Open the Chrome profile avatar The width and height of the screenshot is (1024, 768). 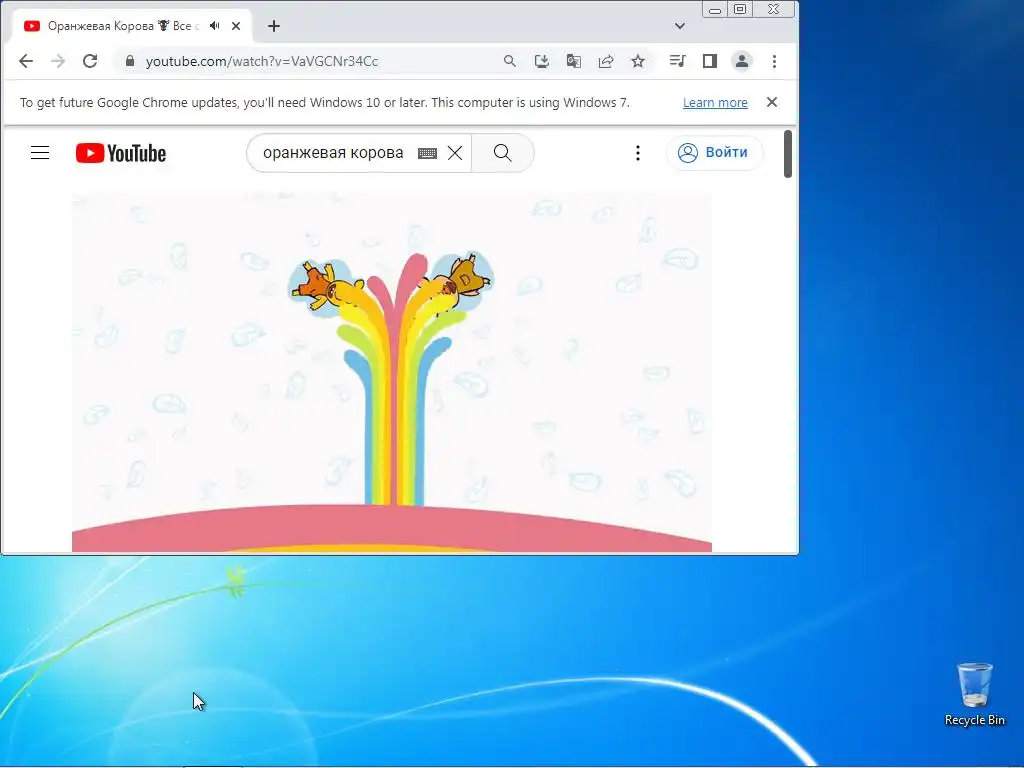(742, 61)
